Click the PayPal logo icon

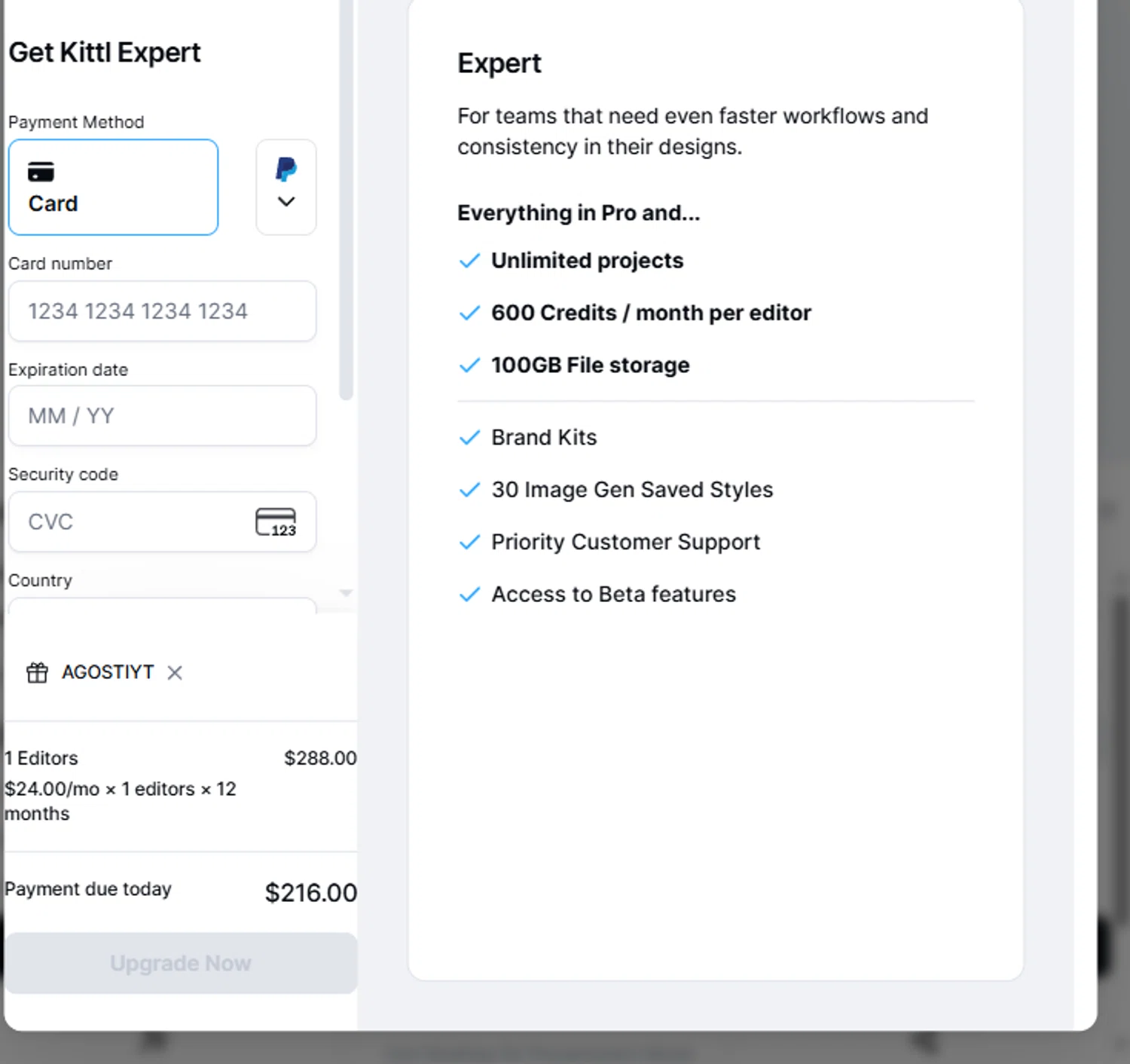[286, 169]
